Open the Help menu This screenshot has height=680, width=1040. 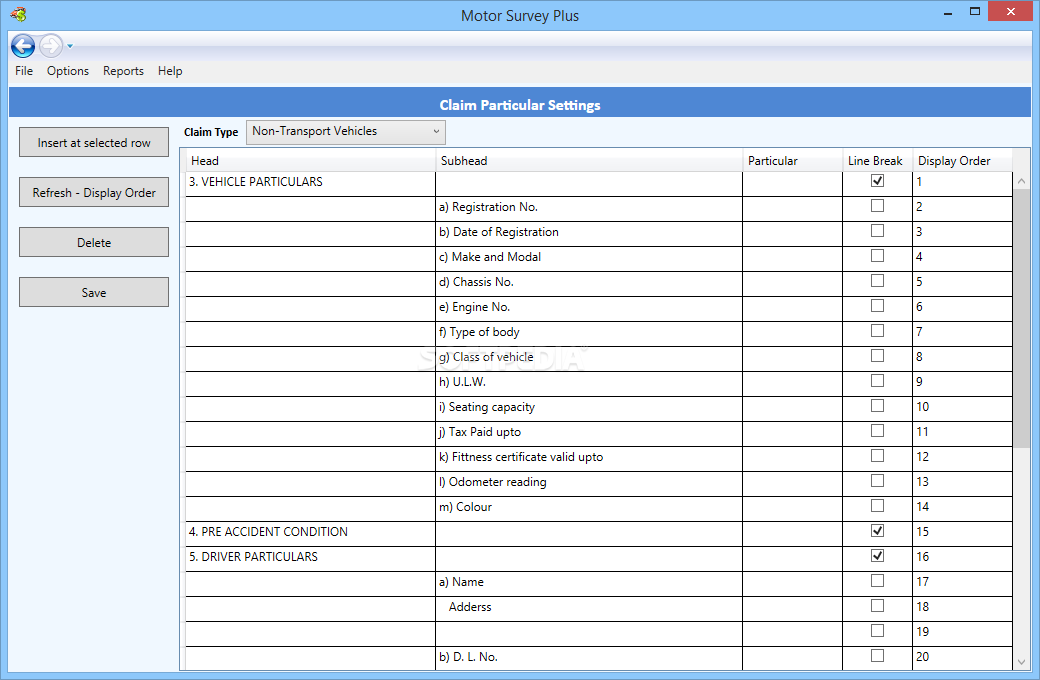[170, 71]
